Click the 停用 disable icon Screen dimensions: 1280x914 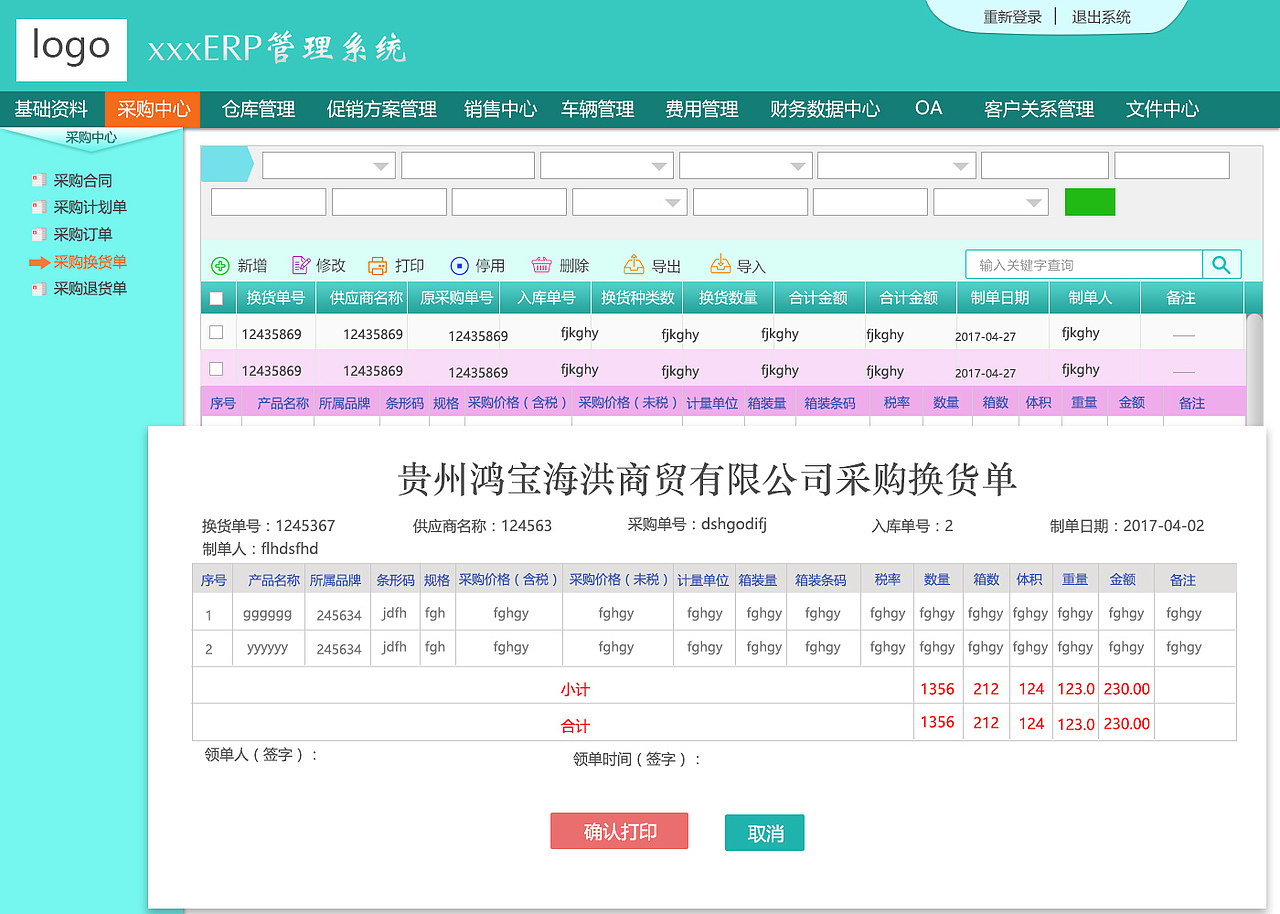tap(459, 265)
